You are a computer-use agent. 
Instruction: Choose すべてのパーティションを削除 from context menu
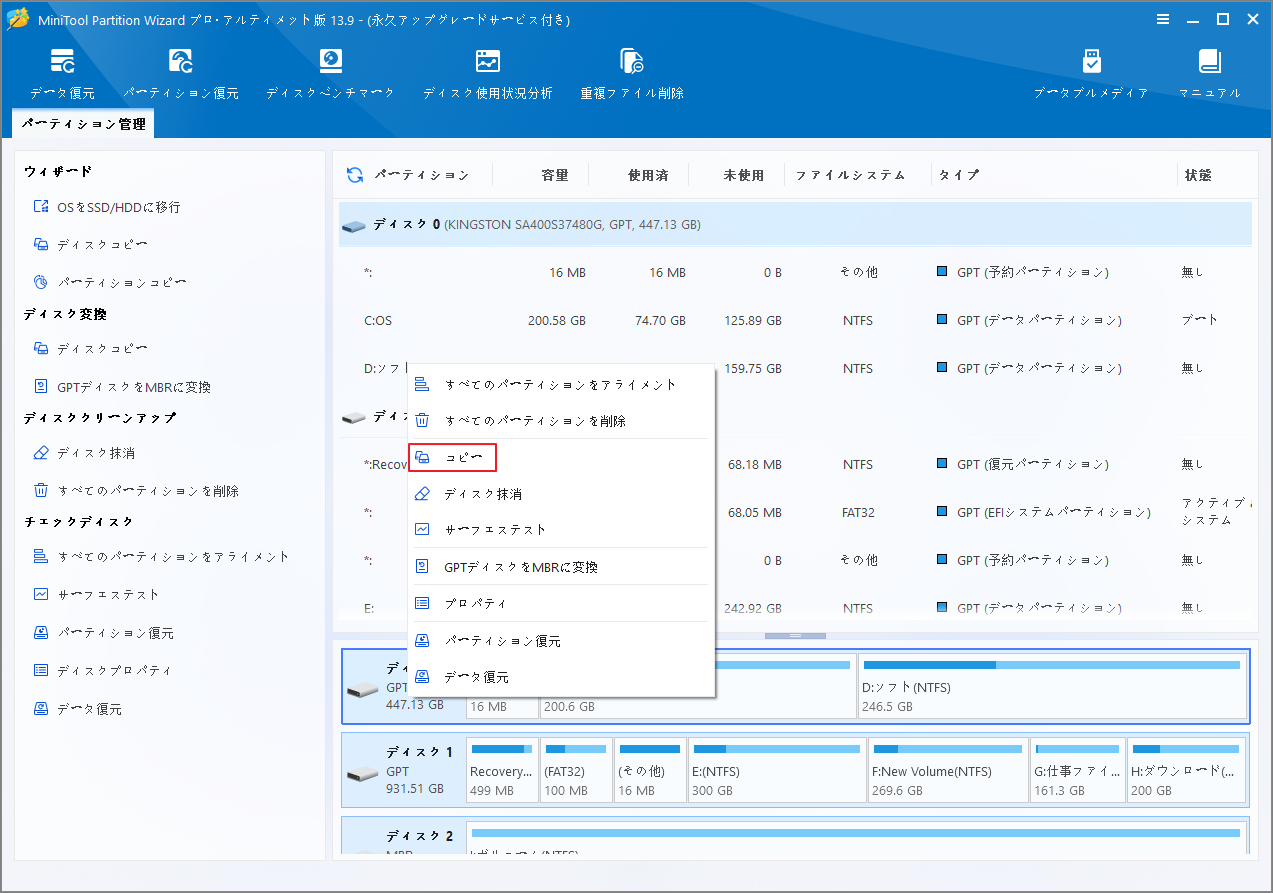click(561, 421)
